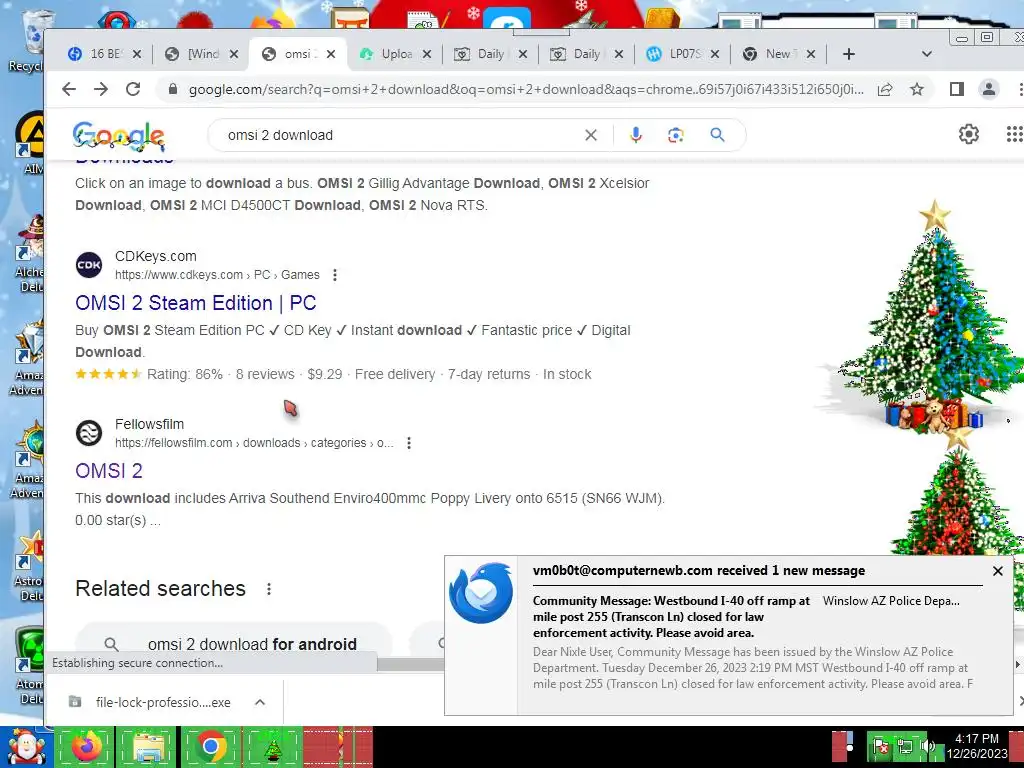Click the Related searches heading
Image resolution: width=1024 pixels, height=768 pixels.
click(x=161, y=588)
